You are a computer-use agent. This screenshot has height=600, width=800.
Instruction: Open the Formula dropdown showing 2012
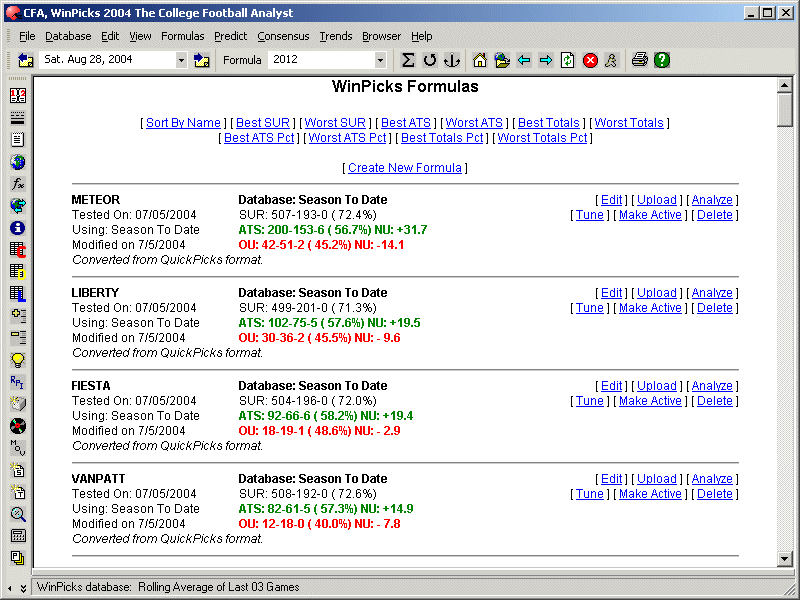tap(380, 60)
